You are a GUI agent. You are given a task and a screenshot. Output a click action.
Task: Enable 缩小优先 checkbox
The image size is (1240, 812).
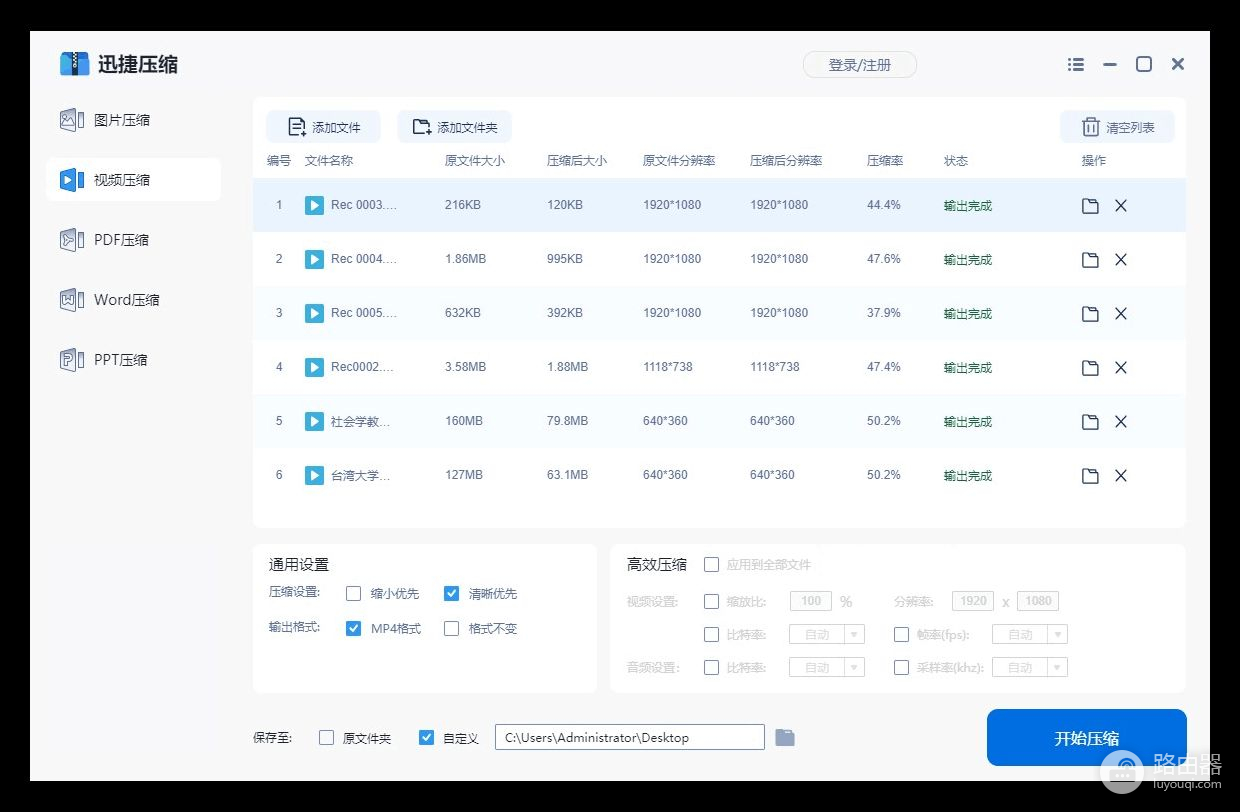[x=353, y=594]
